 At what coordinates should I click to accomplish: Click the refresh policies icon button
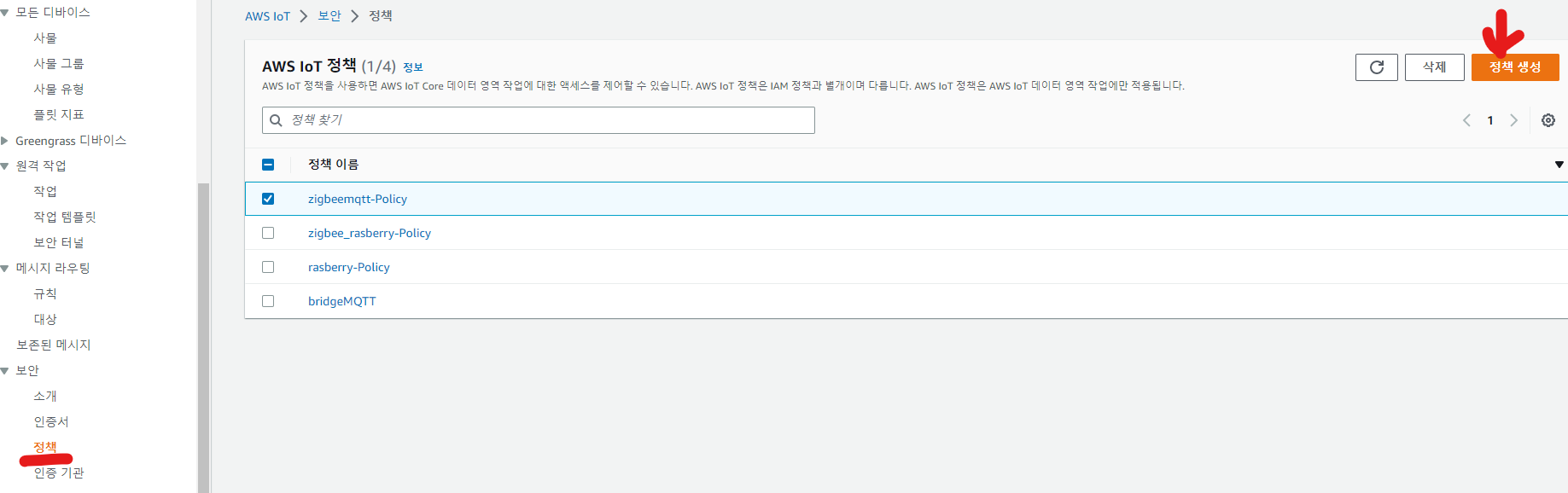pos(1376,67)
